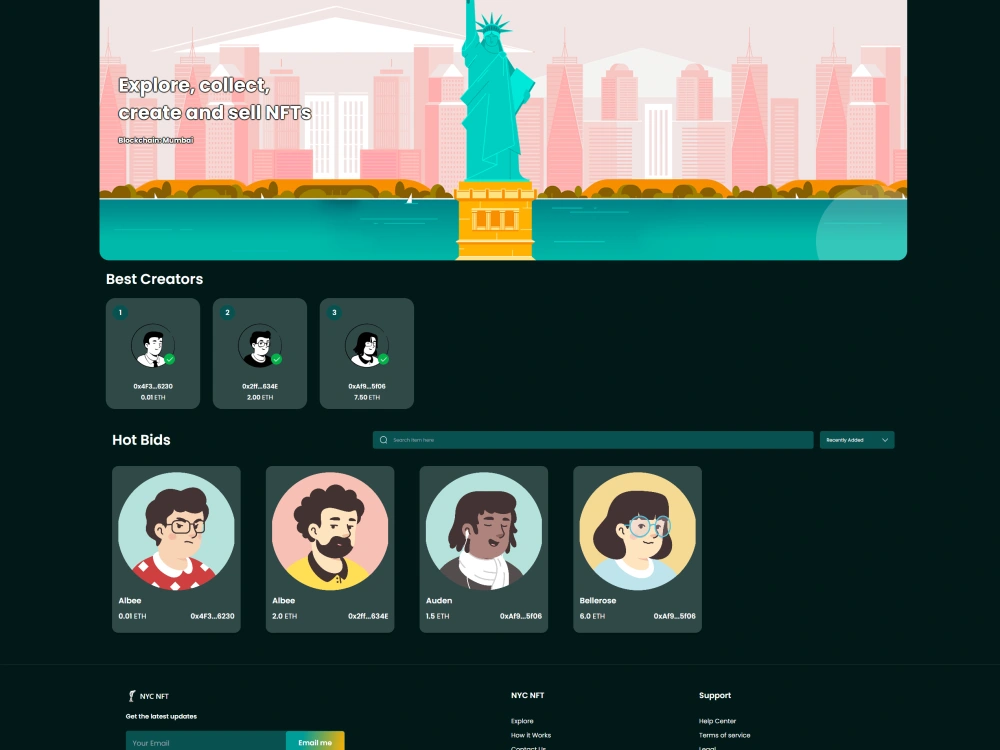Click the Your Email input field
This screenshot has height=750, width=1000.
coord(206,742)
